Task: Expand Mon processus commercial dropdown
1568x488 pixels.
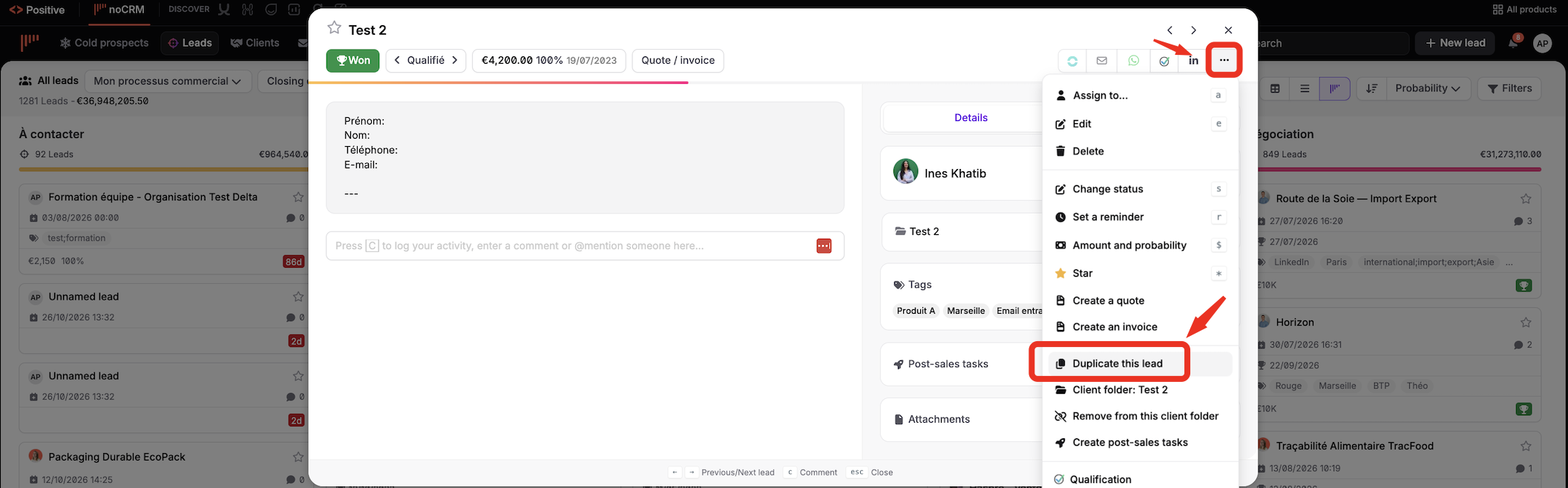Action: click(168, 81)
